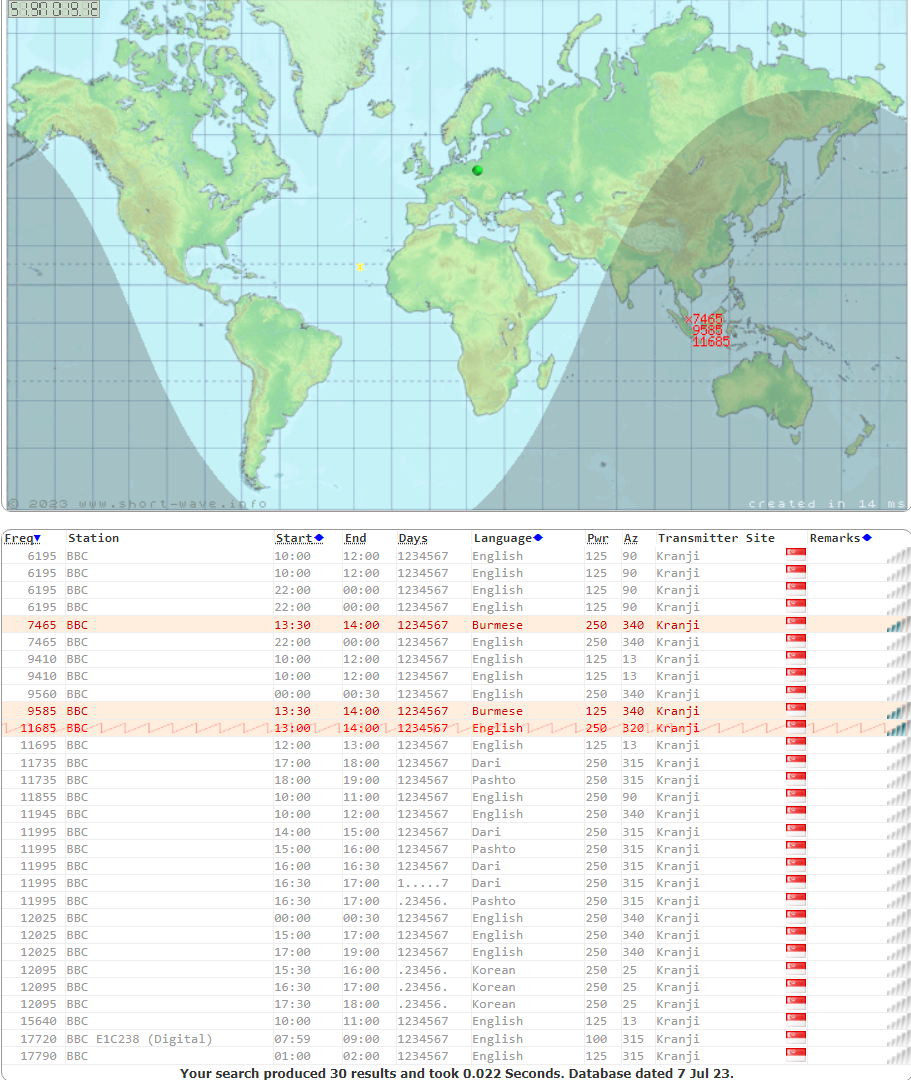Click the Singapore flag in the 9560 row

point(796,694)
